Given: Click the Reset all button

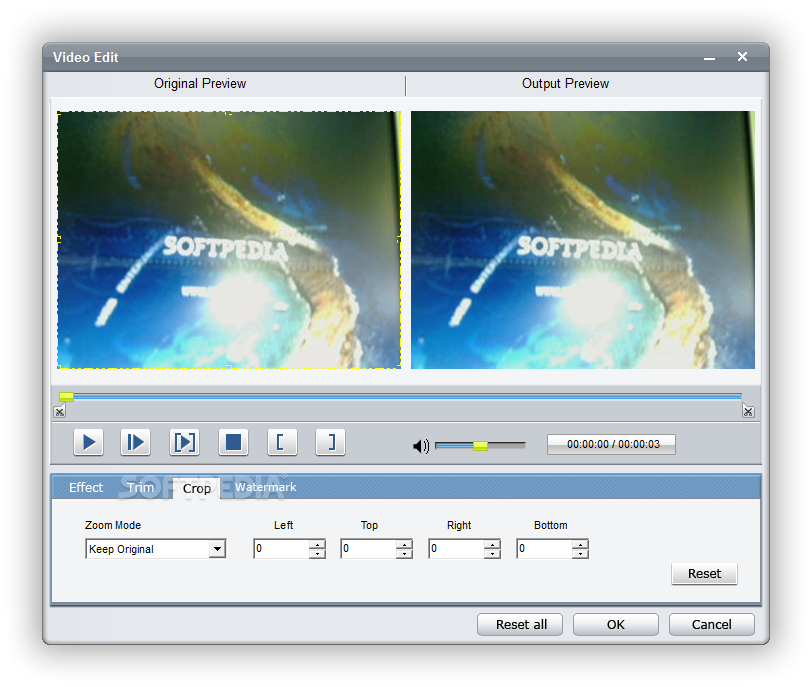Looking at the screenshot, I should [520, 624].
